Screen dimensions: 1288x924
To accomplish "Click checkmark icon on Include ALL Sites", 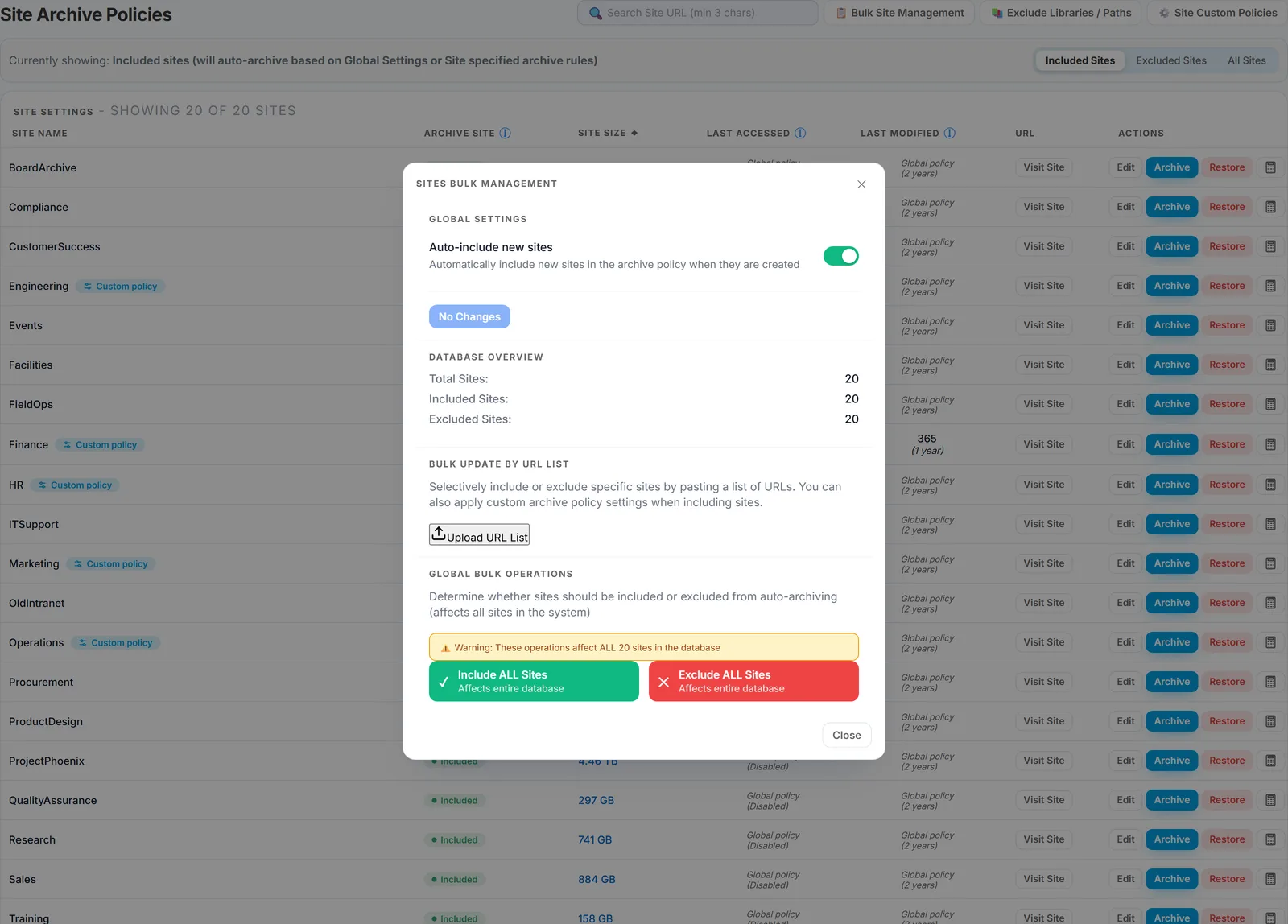I will tap(444, 682).
